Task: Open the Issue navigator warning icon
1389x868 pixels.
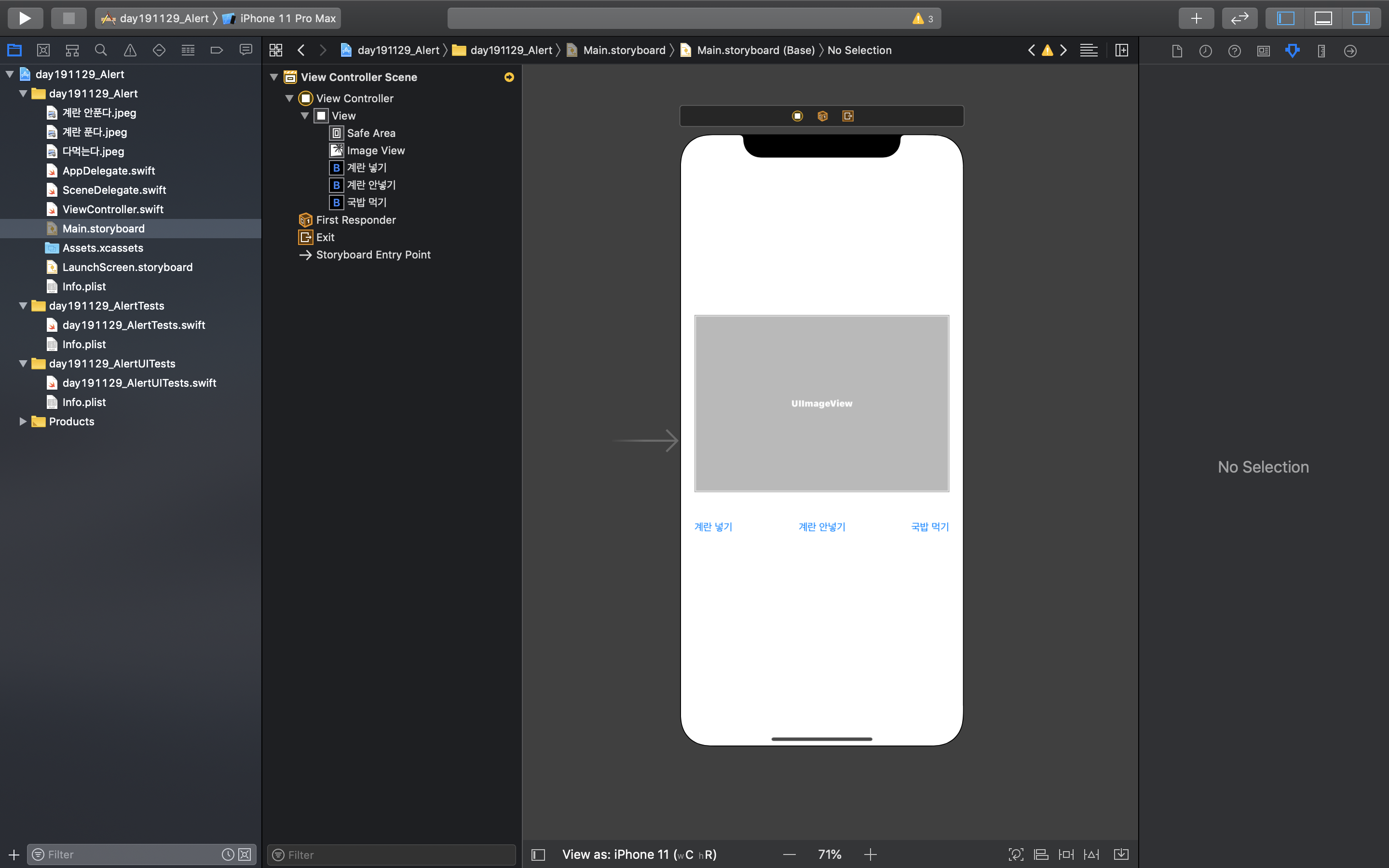Action: click(130, 51)
